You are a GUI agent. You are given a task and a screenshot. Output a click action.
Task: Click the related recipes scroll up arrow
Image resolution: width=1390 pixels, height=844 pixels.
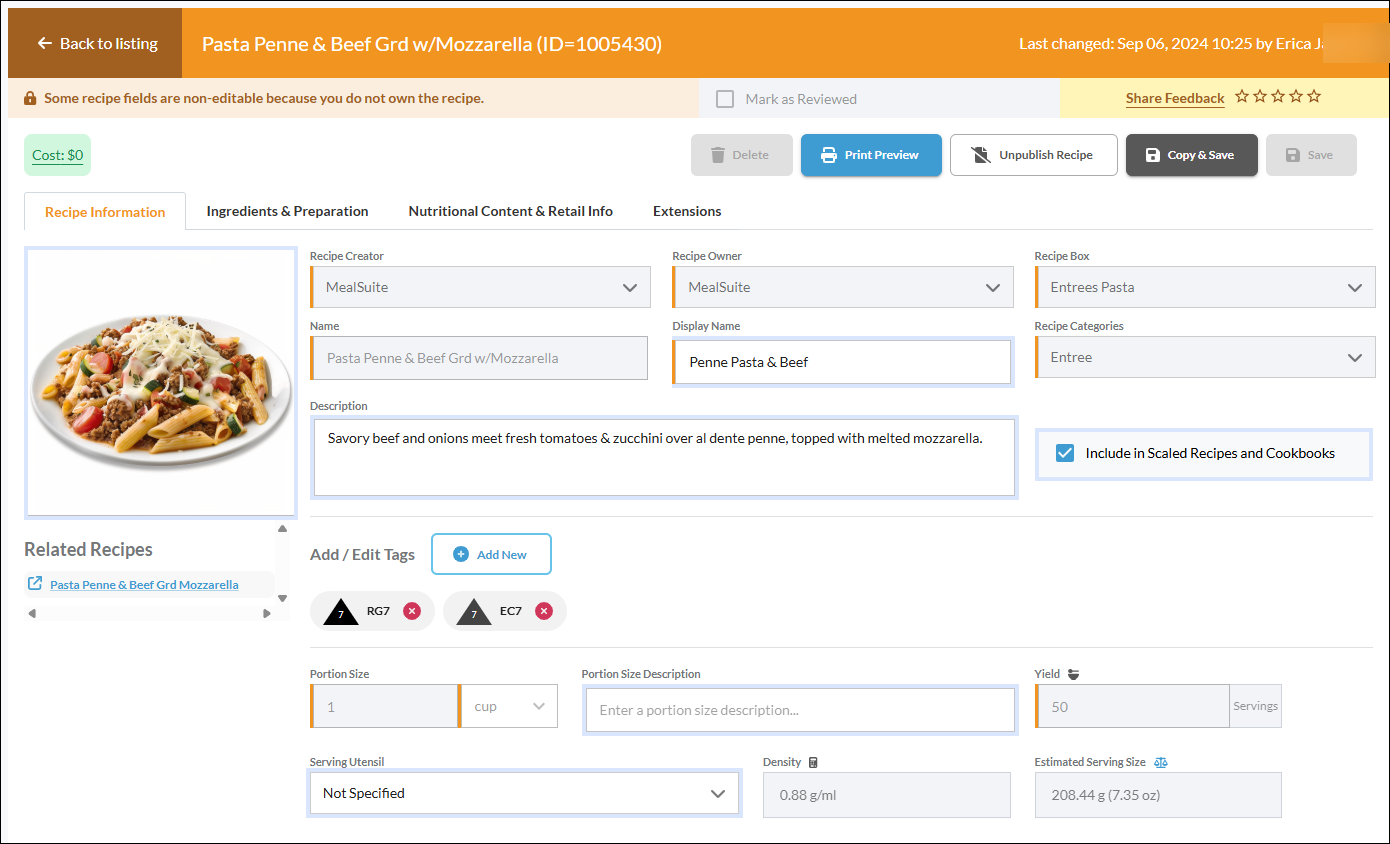click(282, 528)
